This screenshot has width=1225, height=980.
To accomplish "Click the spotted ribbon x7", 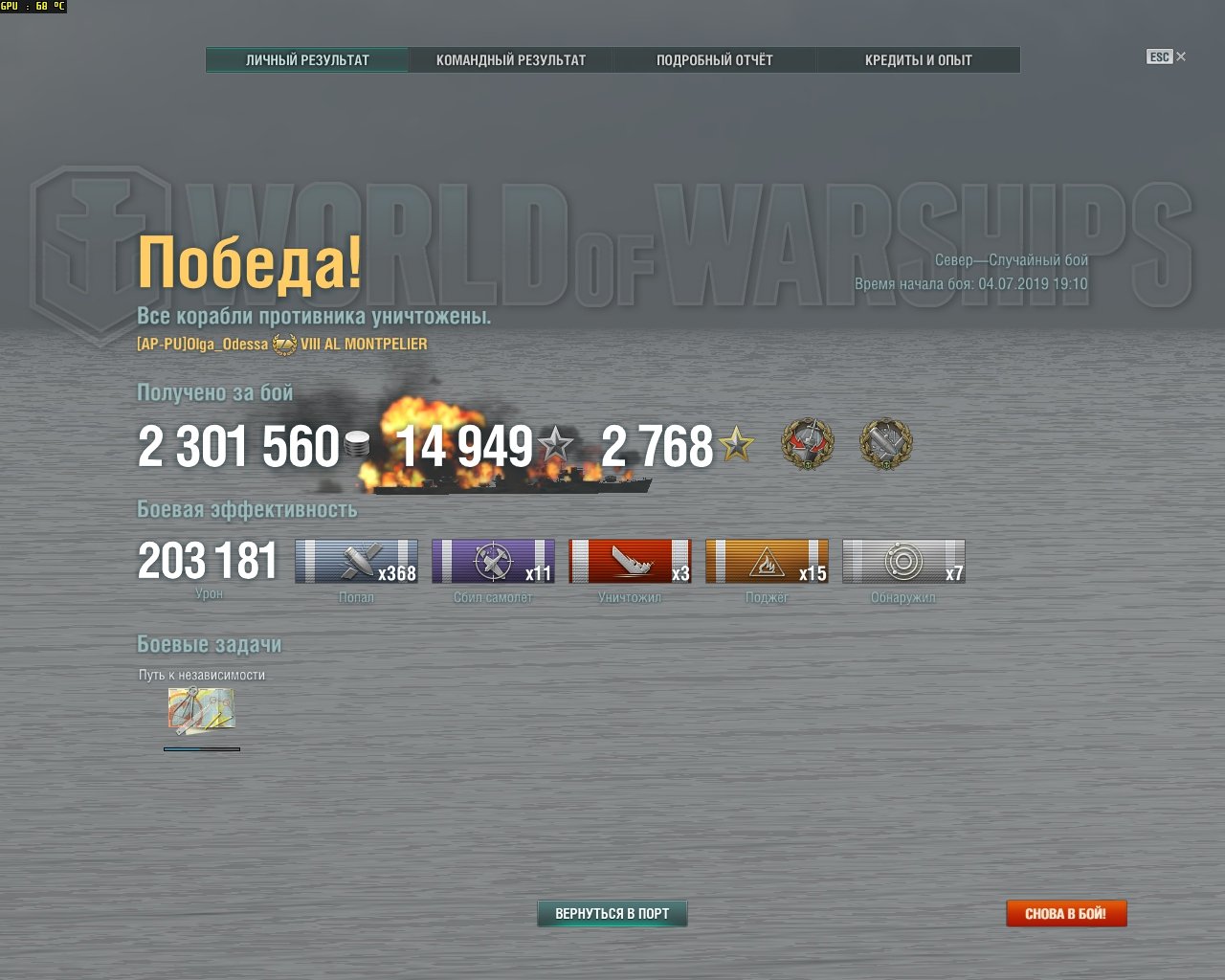I will click(903, 562).
